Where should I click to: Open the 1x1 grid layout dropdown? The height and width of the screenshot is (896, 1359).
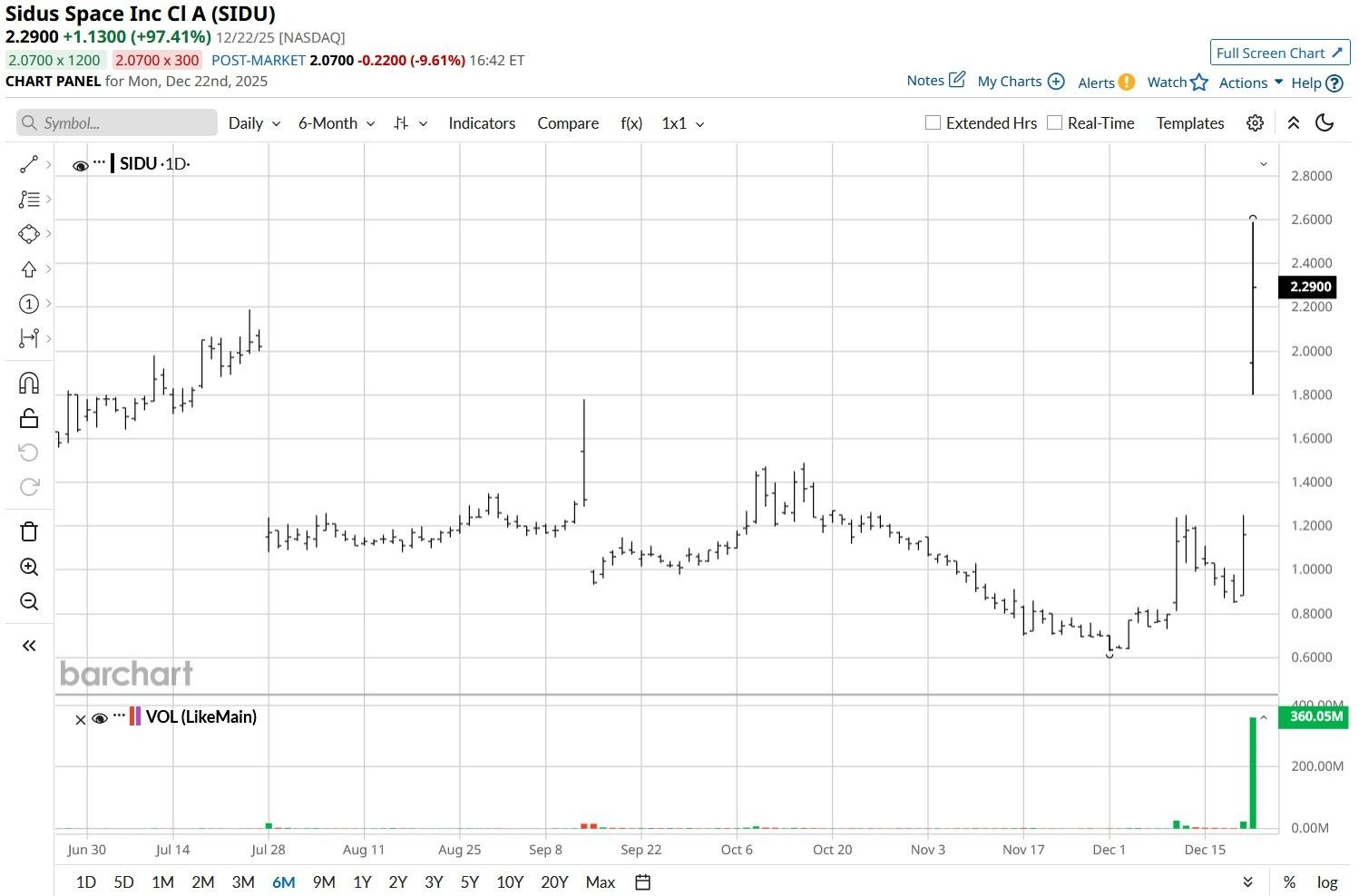[683, 123]
